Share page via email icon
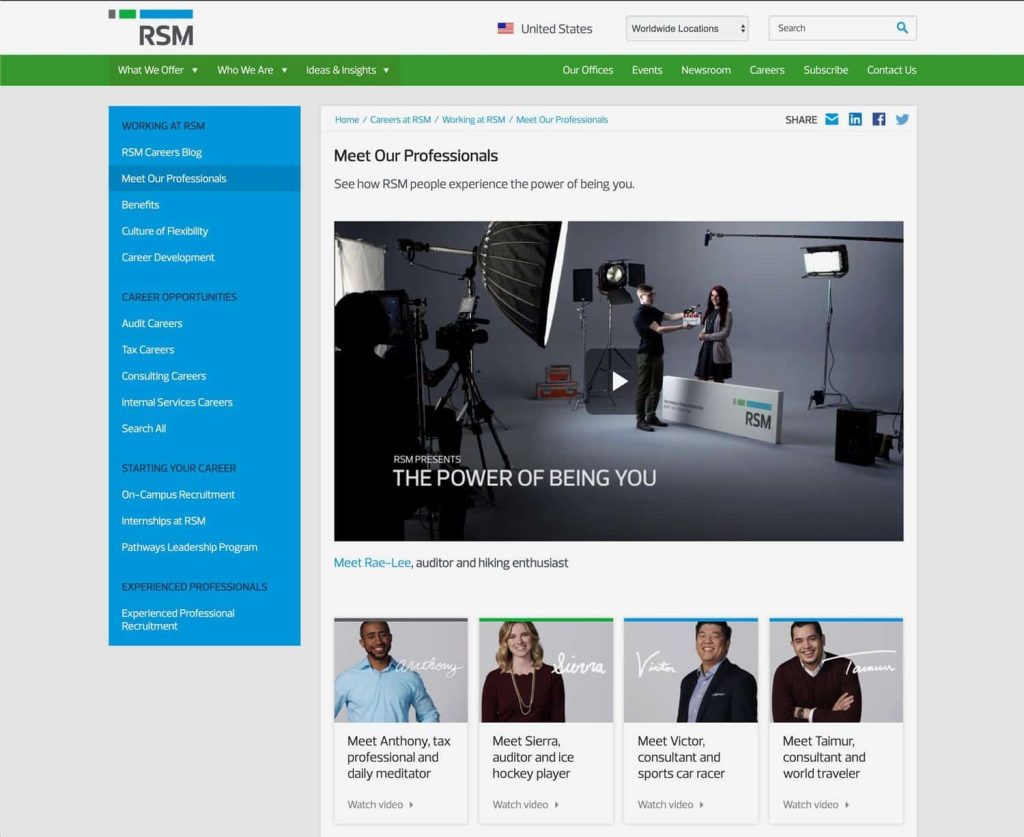The width and height of the screenshot is (1024, 837). click(x=831, y=119)
